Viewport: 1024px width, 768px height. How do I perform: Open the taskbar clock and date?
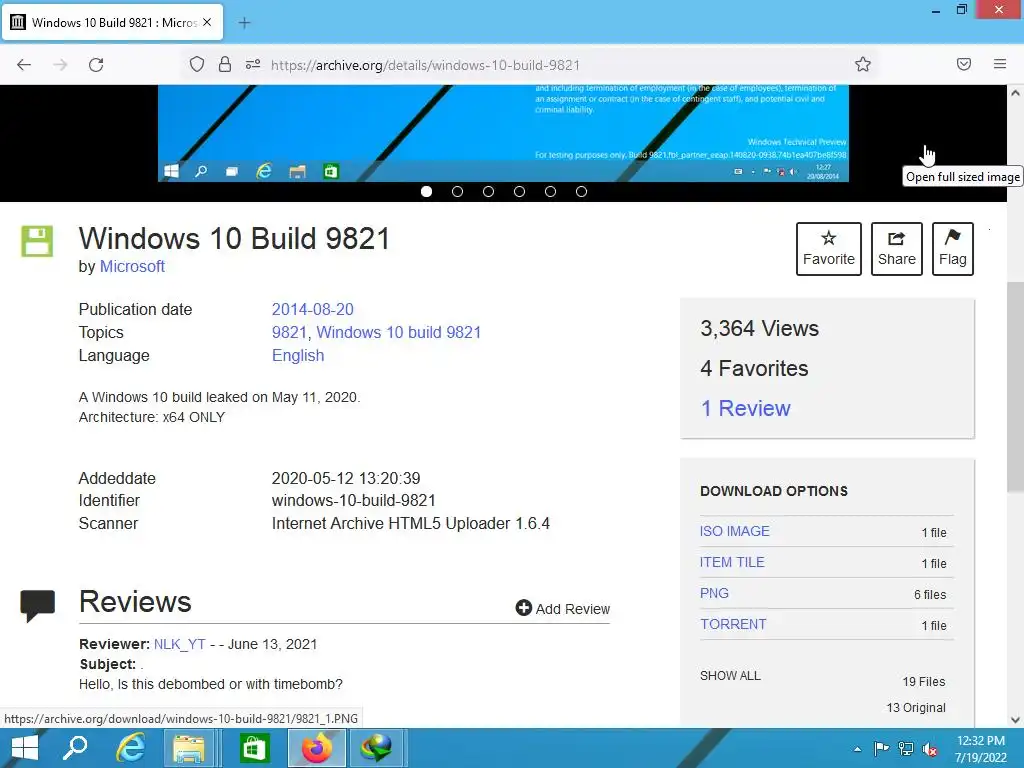tap(981, 749)
